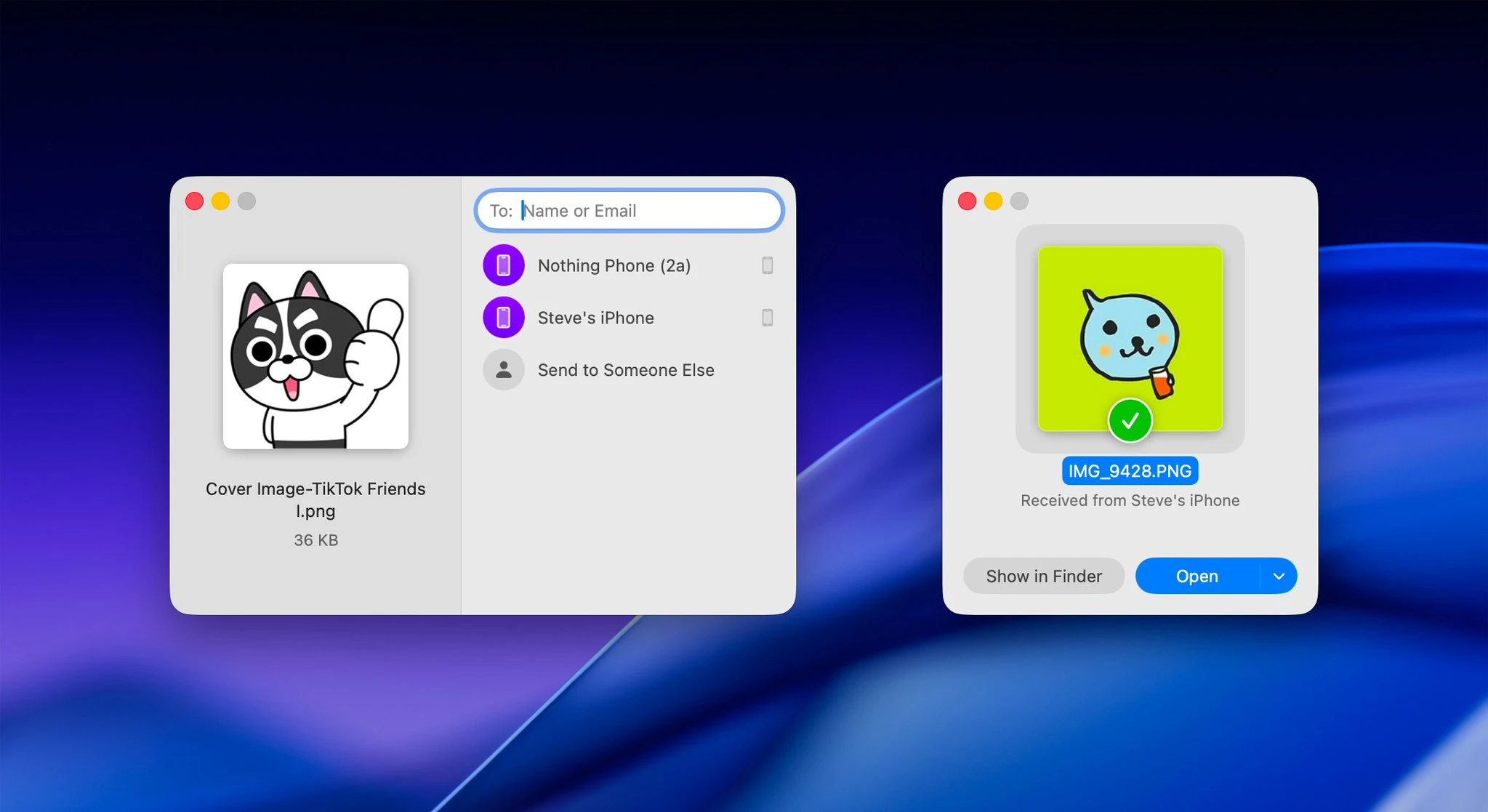Select Send to Someone Else option

[x=625, y=370]
